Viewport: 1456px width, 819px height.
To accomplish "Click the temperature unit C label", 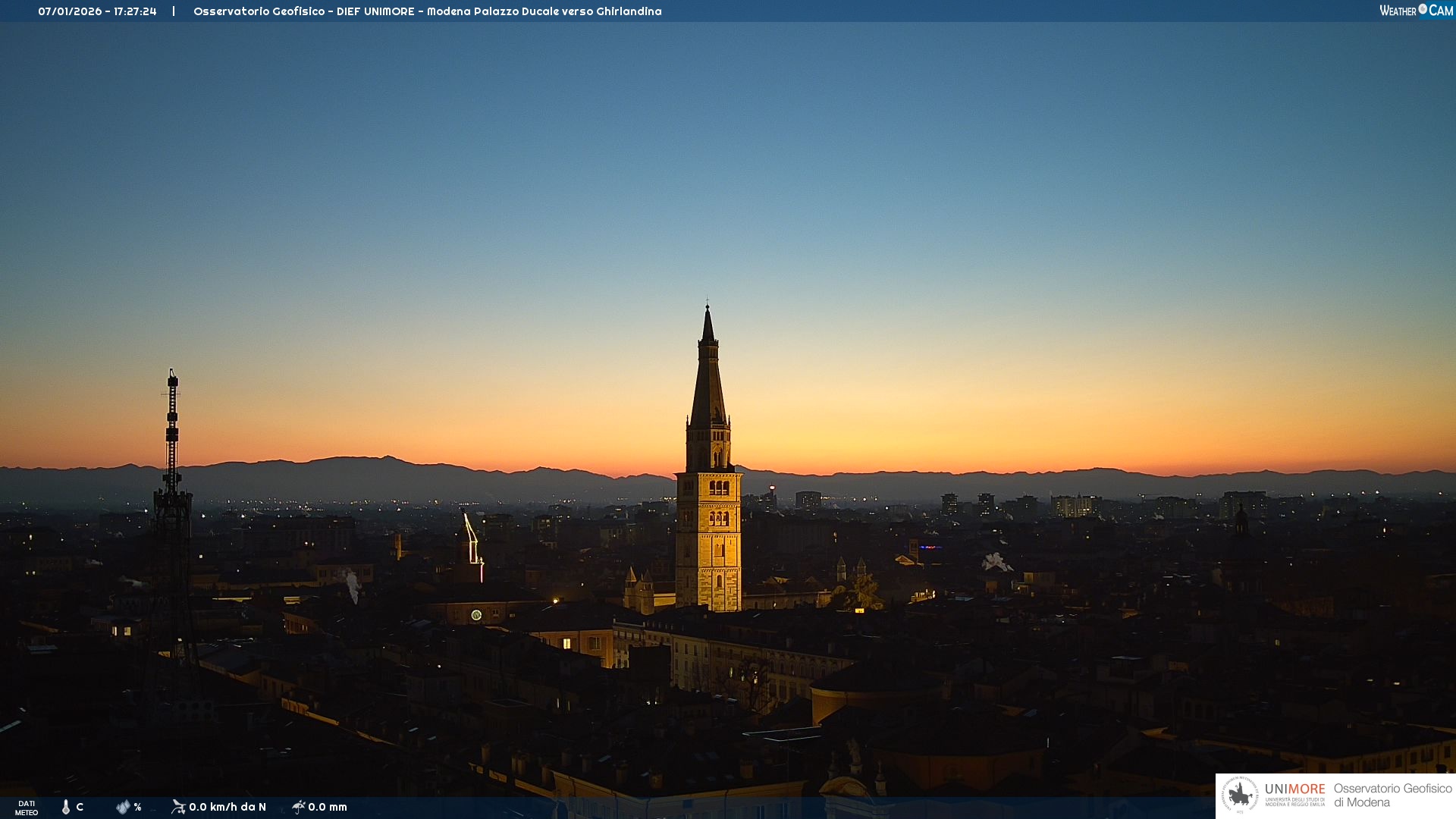I will pyautogui.click(x=80, y=807).
